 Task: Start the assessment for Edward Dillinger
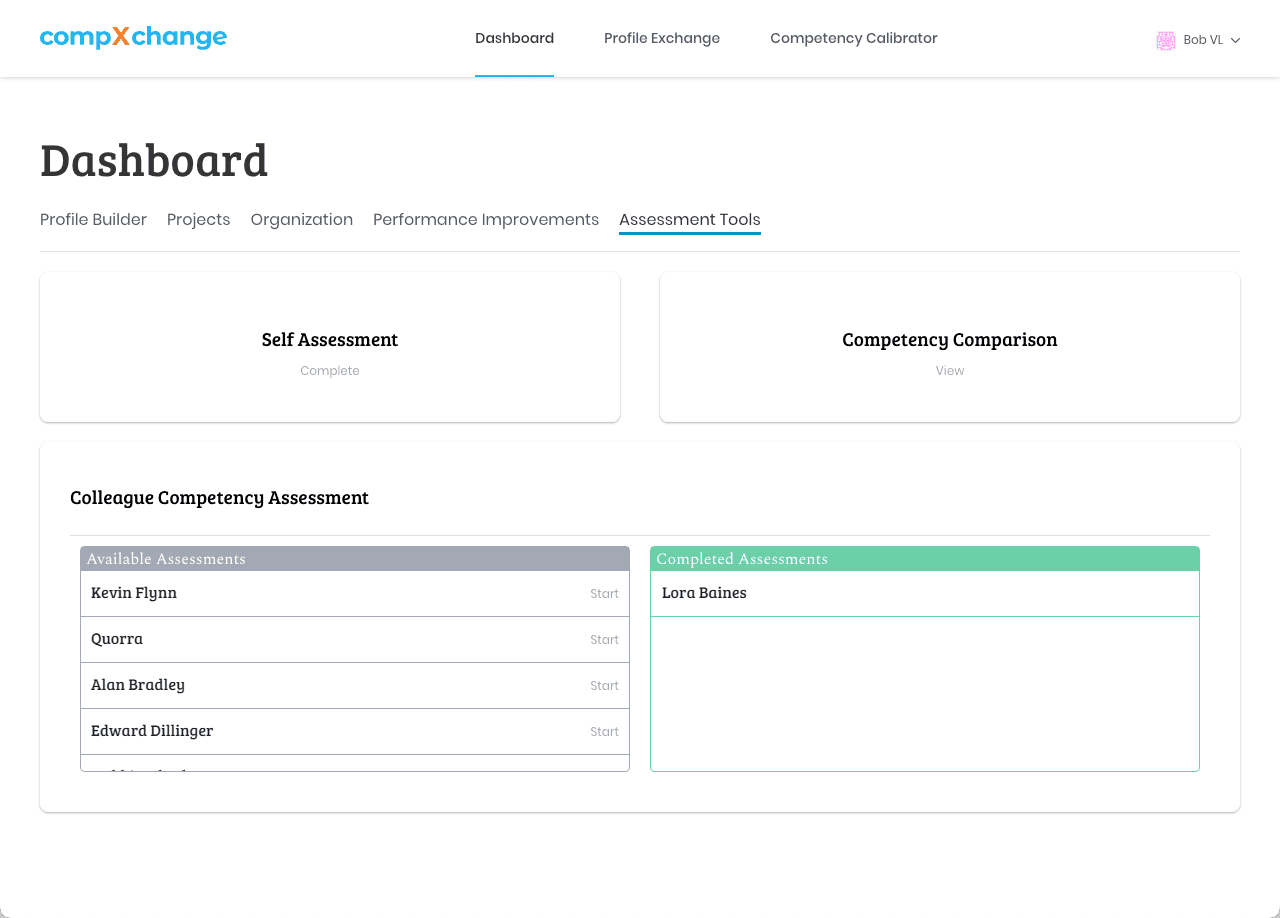click(x=604, y=731)
